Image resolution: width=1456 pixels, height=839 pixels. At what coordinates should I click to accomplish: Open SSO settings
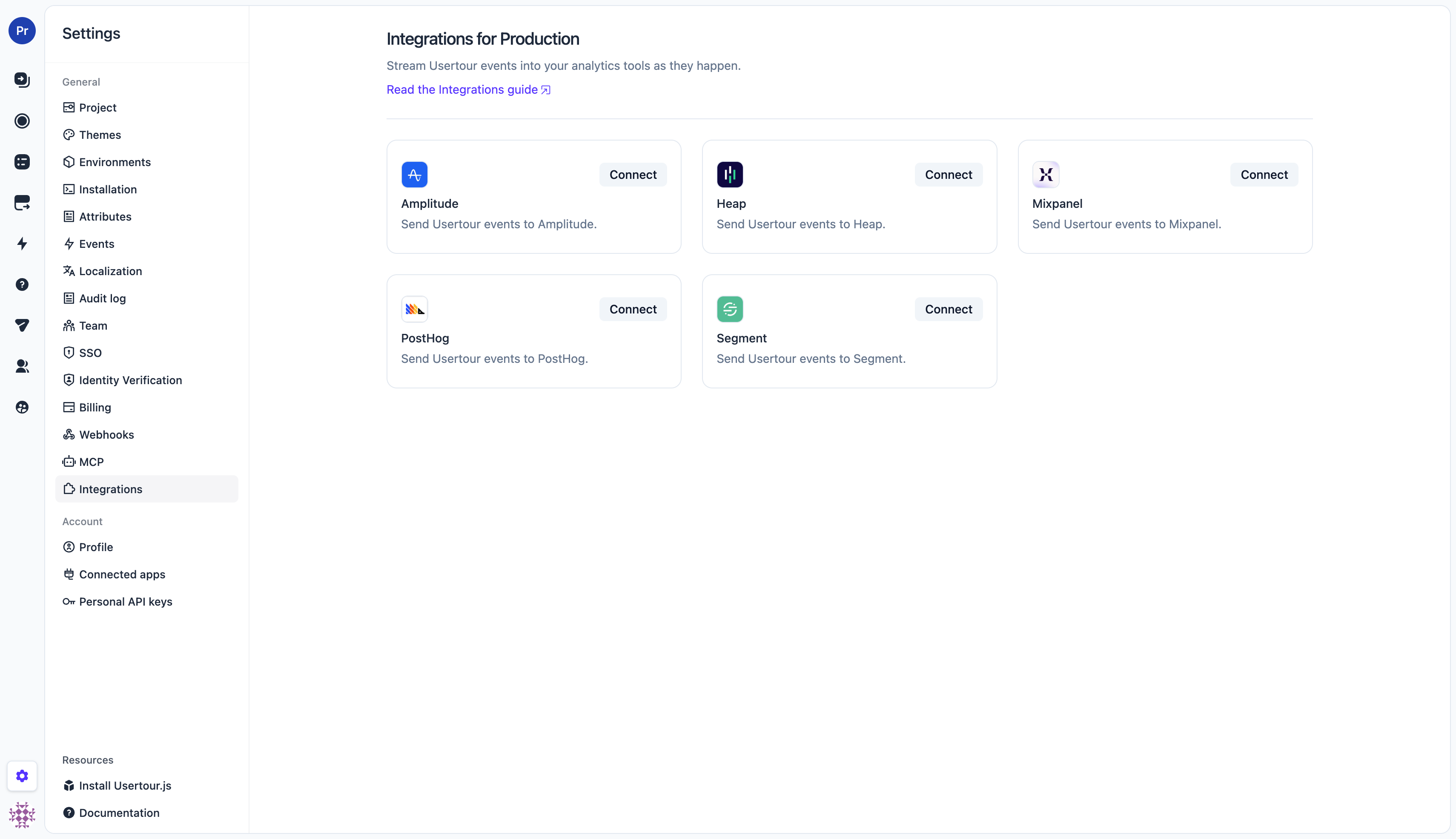click(146, 353)
